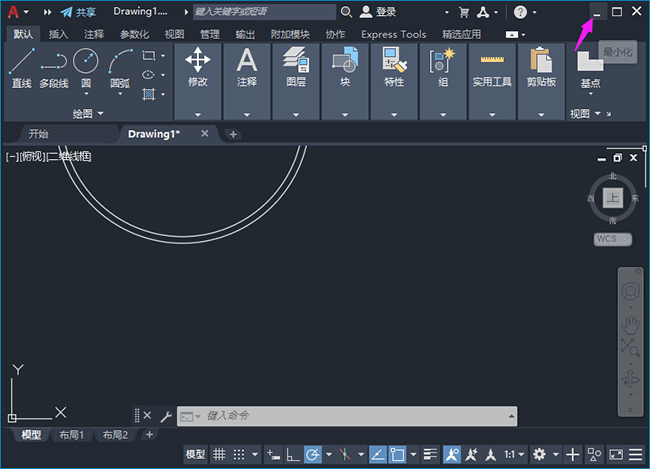Open the 图层 (Layers) panel
This screenshot has height=469, width=650.
tap(296, 68)
